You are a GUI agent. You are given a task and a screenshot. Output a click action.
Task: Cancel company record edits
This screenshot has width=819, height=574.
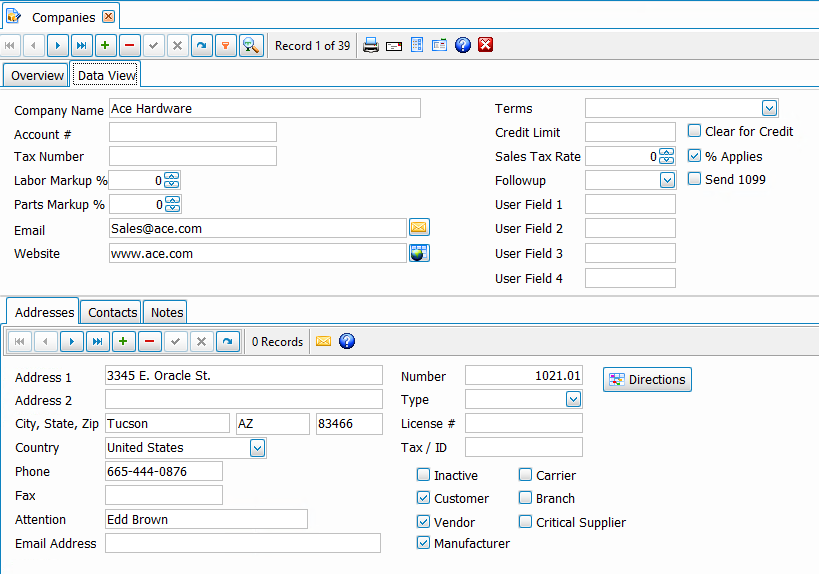point(178,45)
